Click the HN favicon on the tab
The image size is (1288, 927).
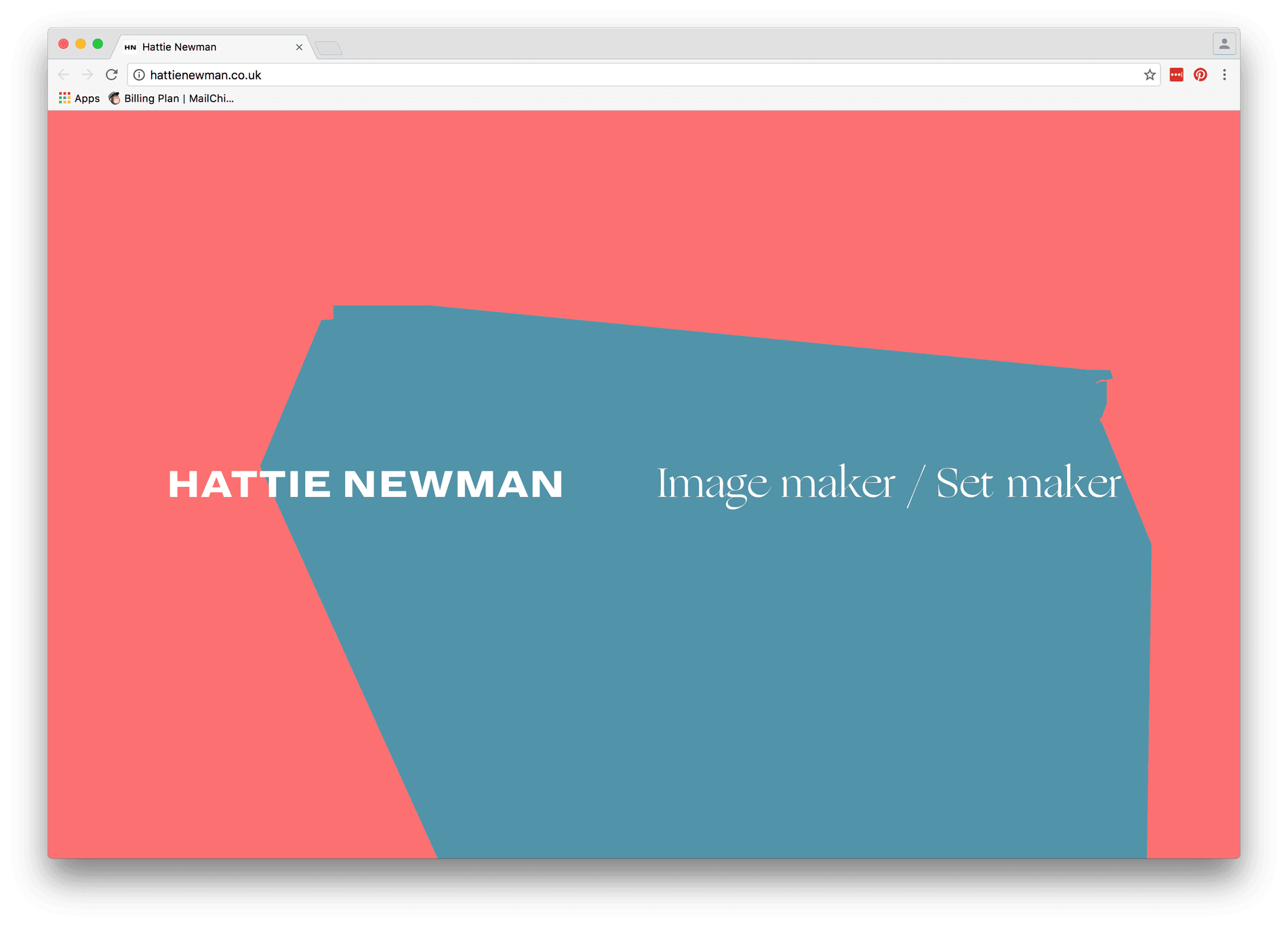(x=132, y=46)
